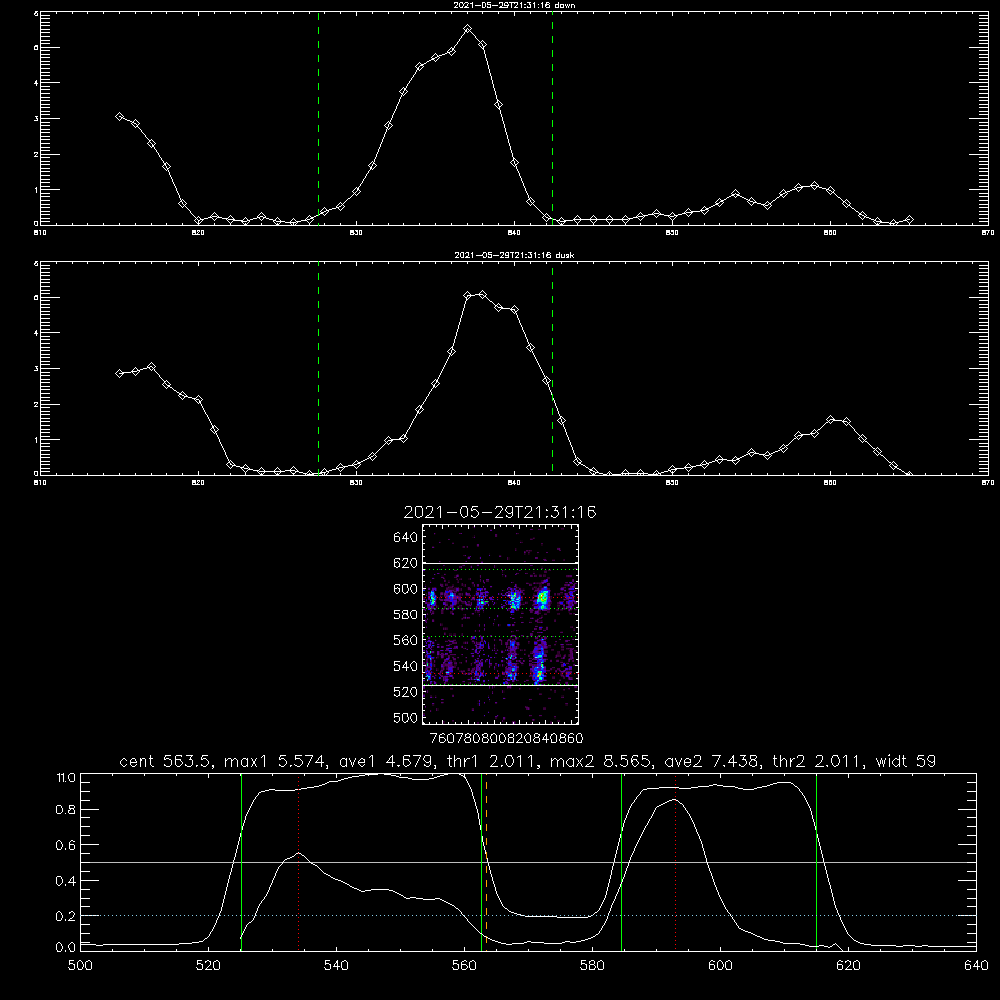Image resolution: width=1000 pixels, height=1000 pixels.
Task: Click green dashed line near 842 in dawn plot
Action: point(552,118)
